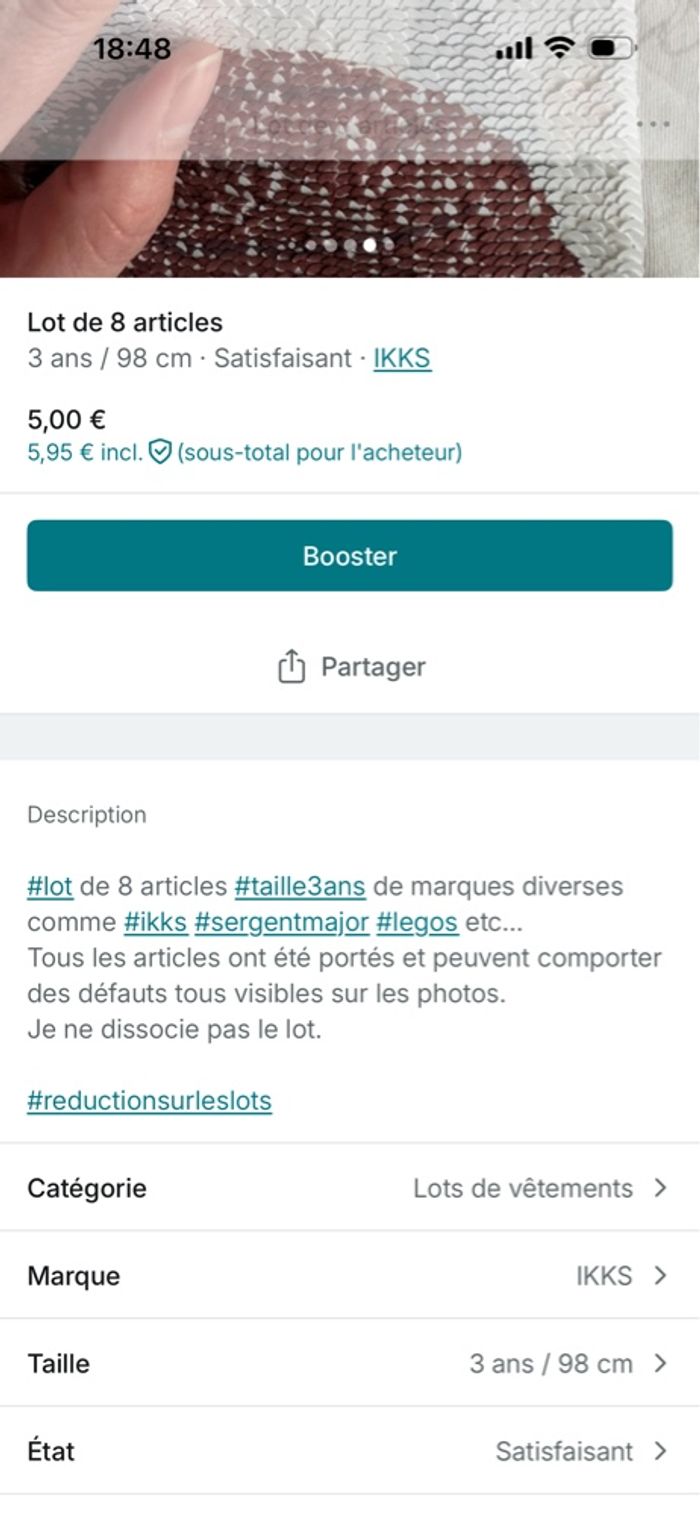Tap the buyer protection shield icon
700x1515 pixels.
pyautogui.click(x=160, y=452)
